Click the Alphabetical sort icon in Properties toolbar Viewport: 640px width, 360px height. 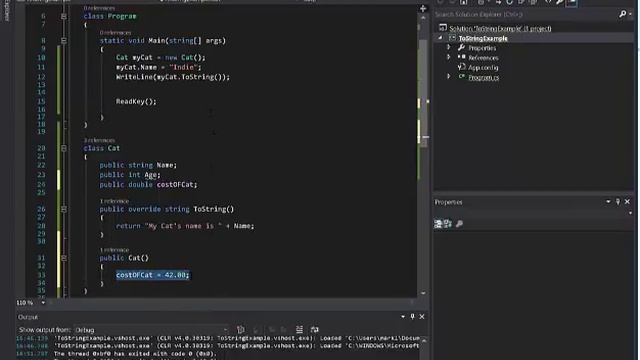point(448,224)
